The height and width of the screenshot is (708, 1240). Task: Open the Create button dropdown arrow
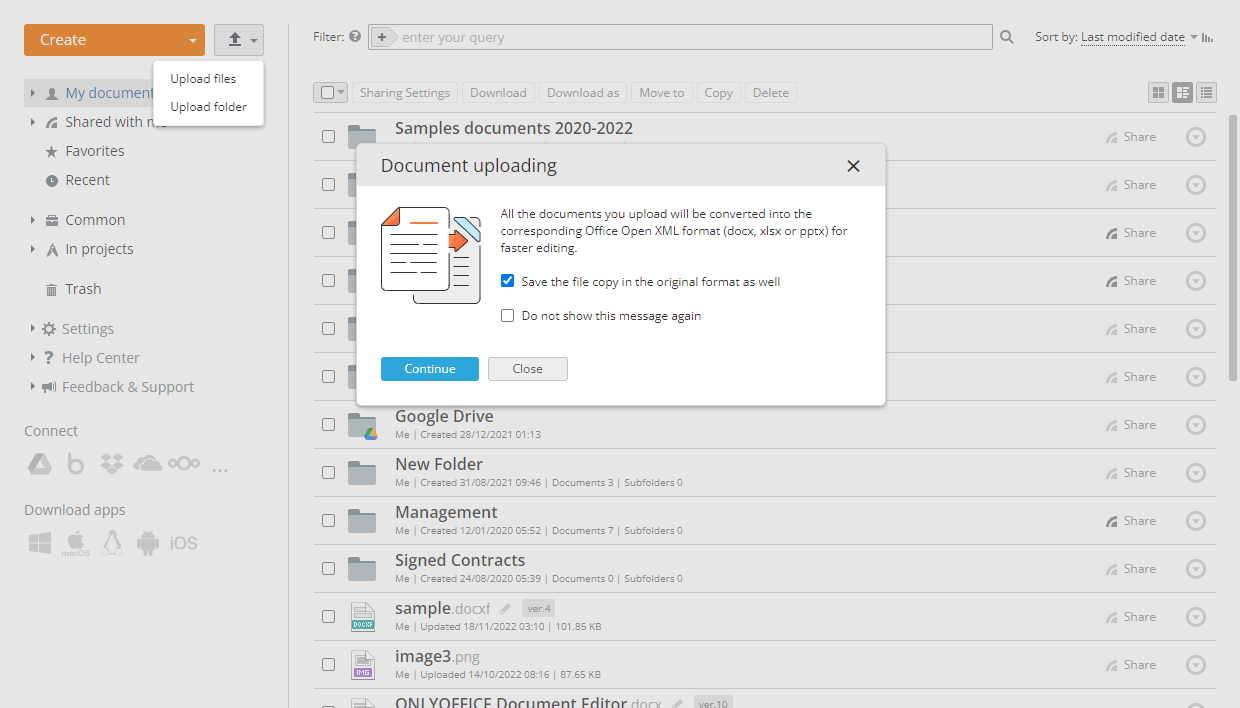[191, 40]
